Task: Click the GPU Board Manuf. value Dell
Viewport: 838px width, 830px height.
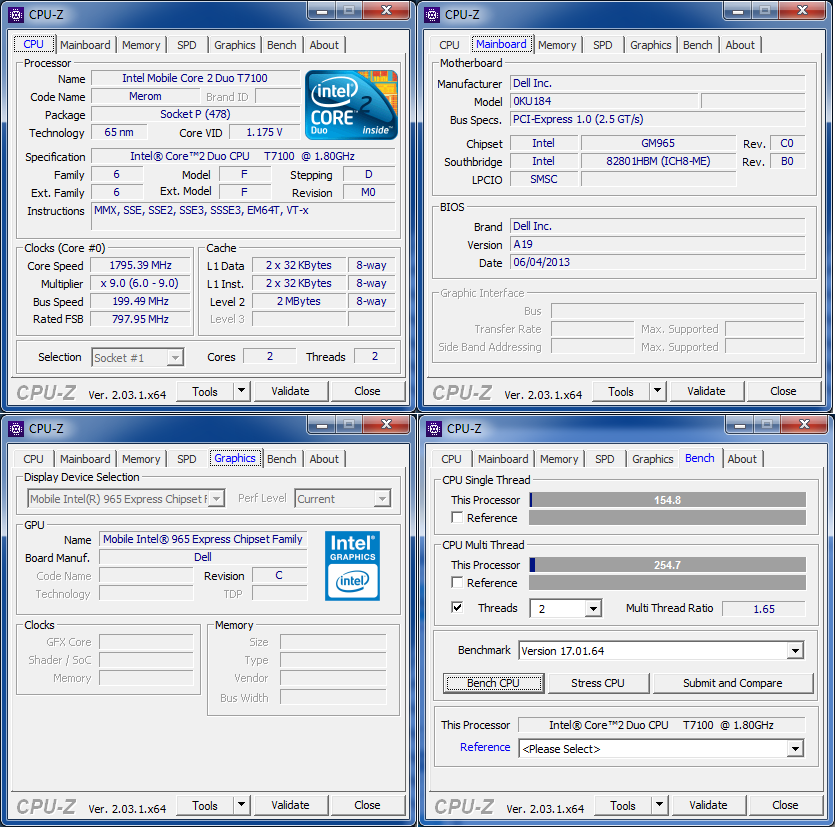Action: click(x=203, y=557)
